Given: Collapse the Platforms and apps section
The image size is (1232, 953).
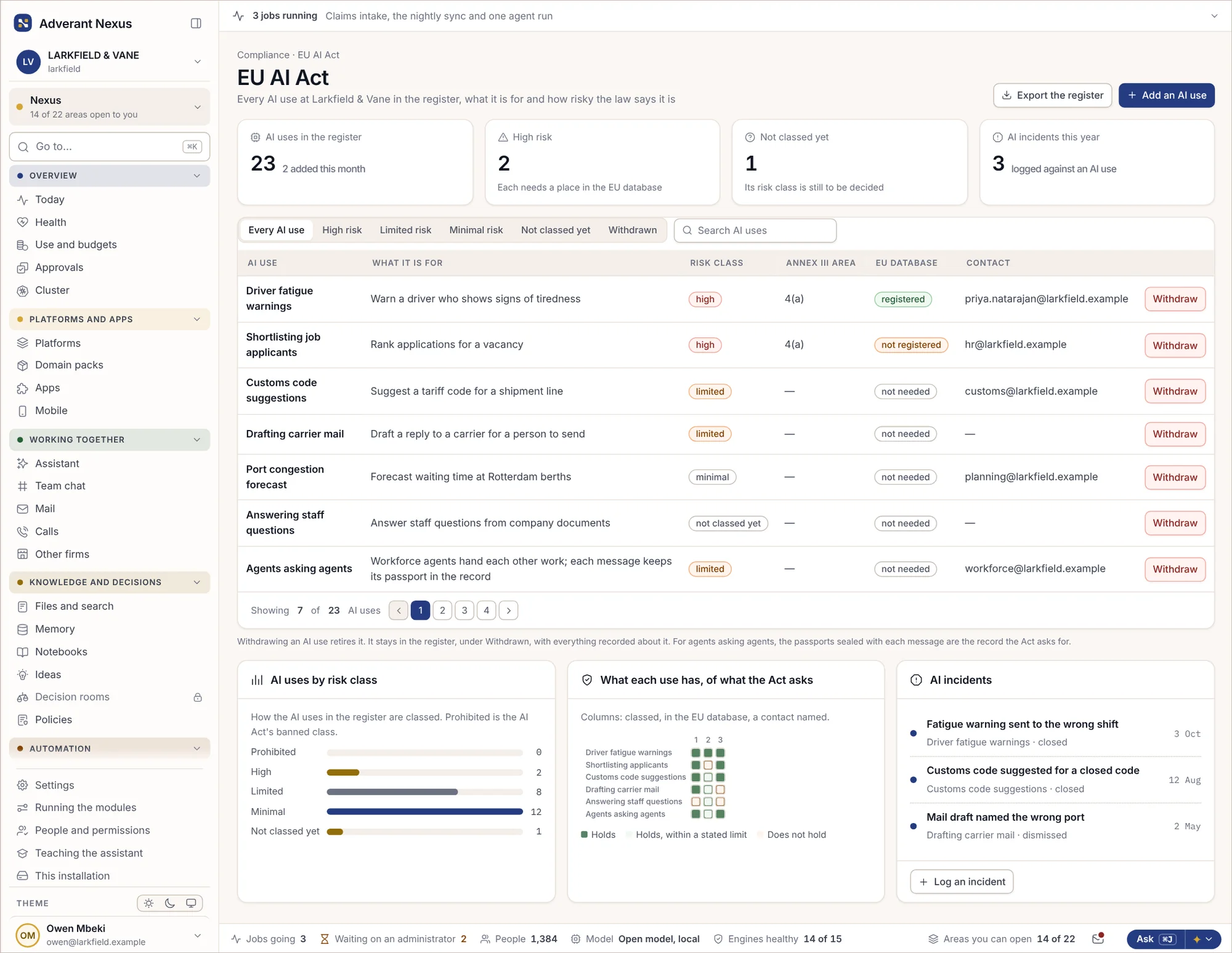Looking at the screenshot, I should (x=110, y=319).
